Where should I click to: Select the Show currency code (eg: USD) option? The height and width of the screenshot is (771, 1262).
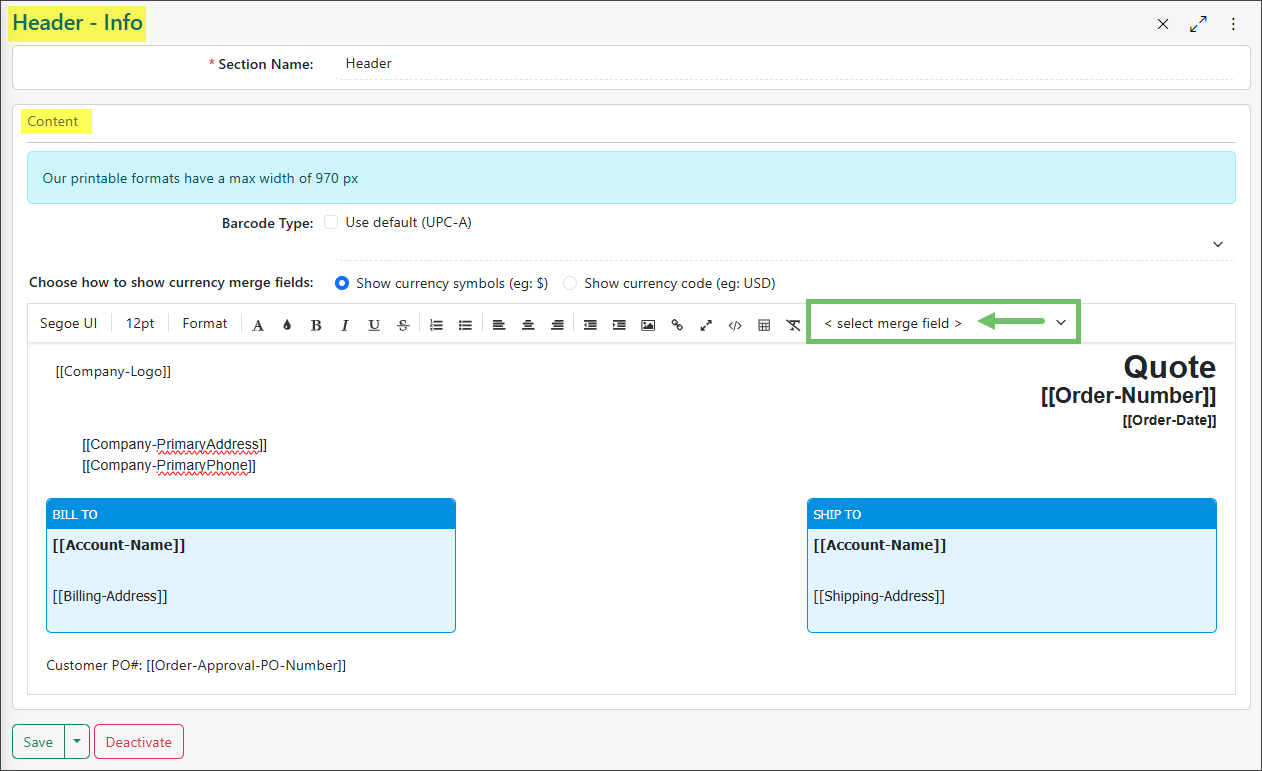click(x=569, y=283)
